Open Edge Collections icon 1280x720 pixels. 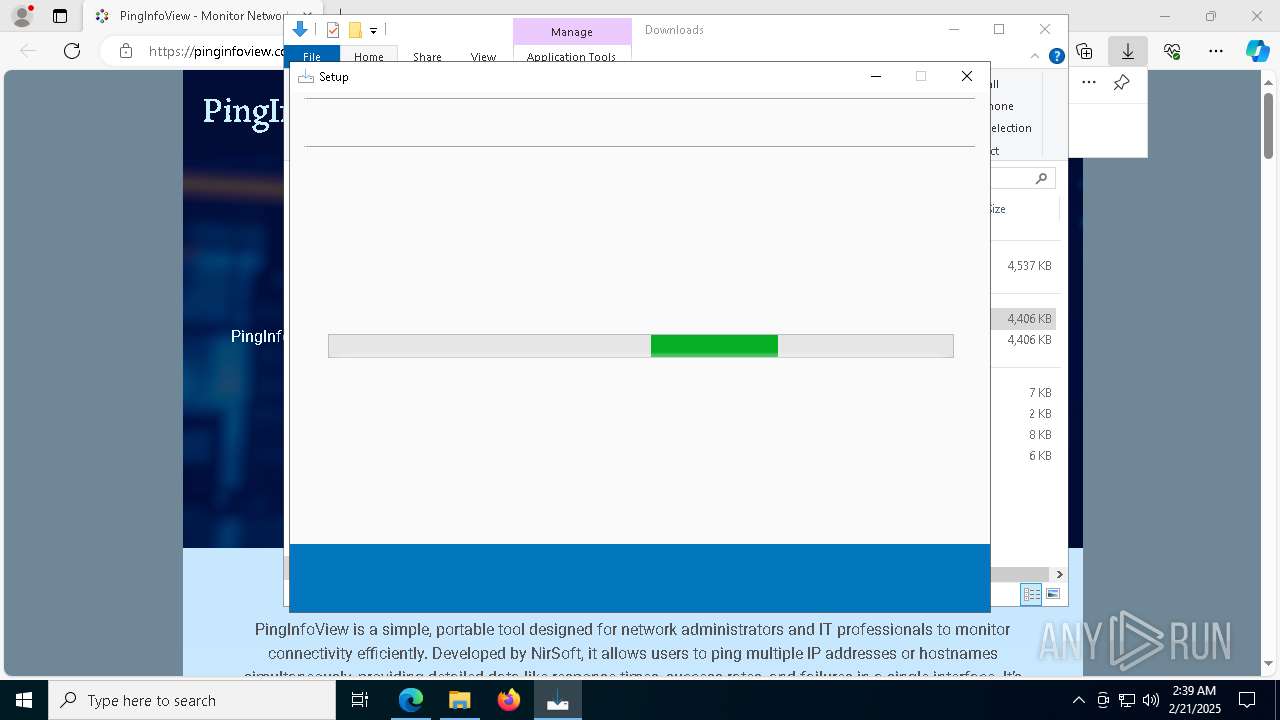[1085, 51]
